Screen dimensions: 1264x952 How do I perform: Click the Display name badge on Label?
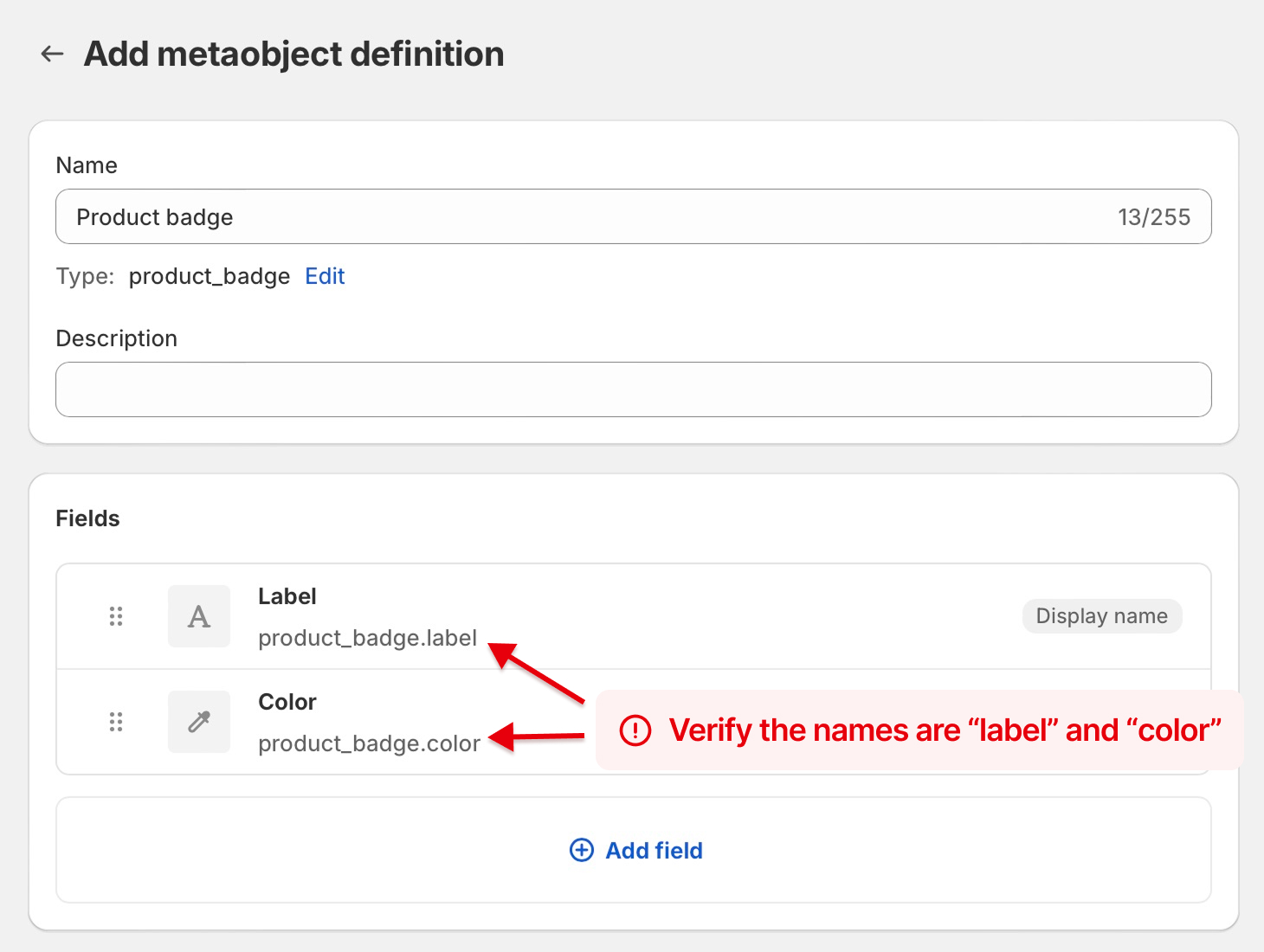[x=1101, y=616]
